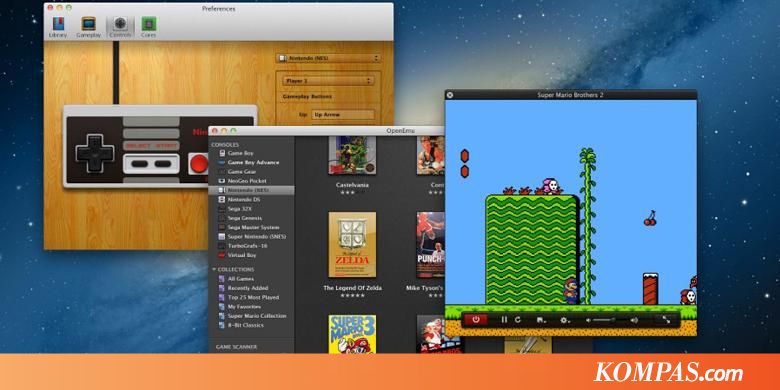Click The Legend Of Zelda star rating

(x=352, y=295)
